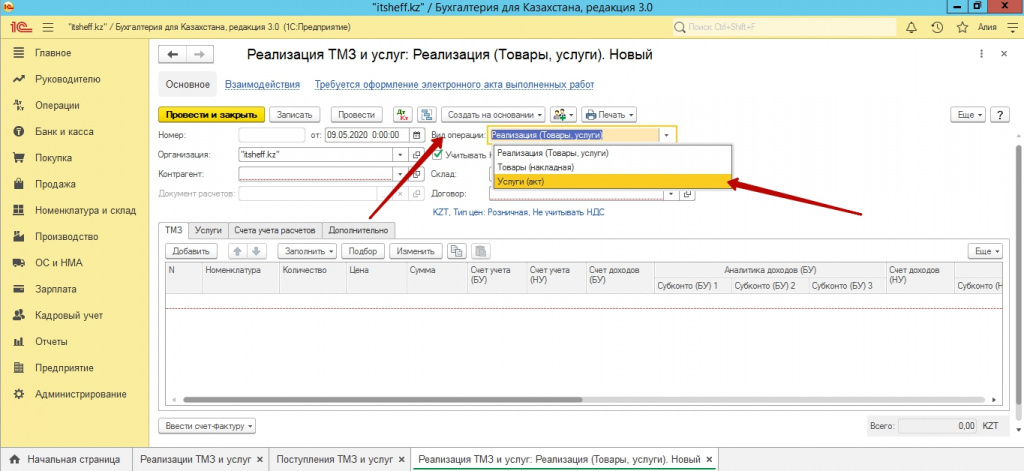Screen dimensions: 1024x471
Task: Click into the Контрагент field
Action: [x=316, y=174]
